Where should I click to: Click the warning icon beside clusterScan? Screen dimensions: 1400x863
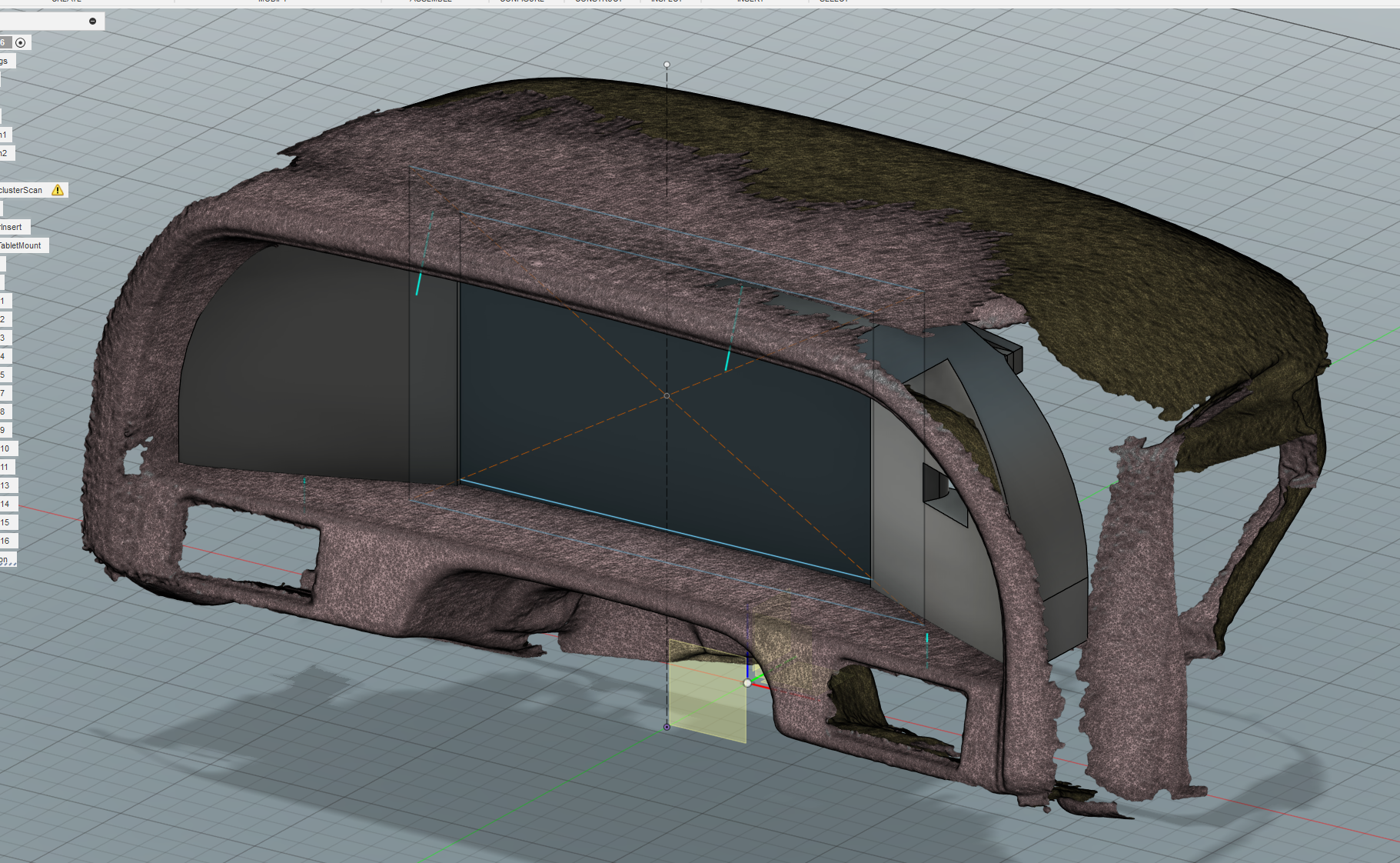(58, 190)
